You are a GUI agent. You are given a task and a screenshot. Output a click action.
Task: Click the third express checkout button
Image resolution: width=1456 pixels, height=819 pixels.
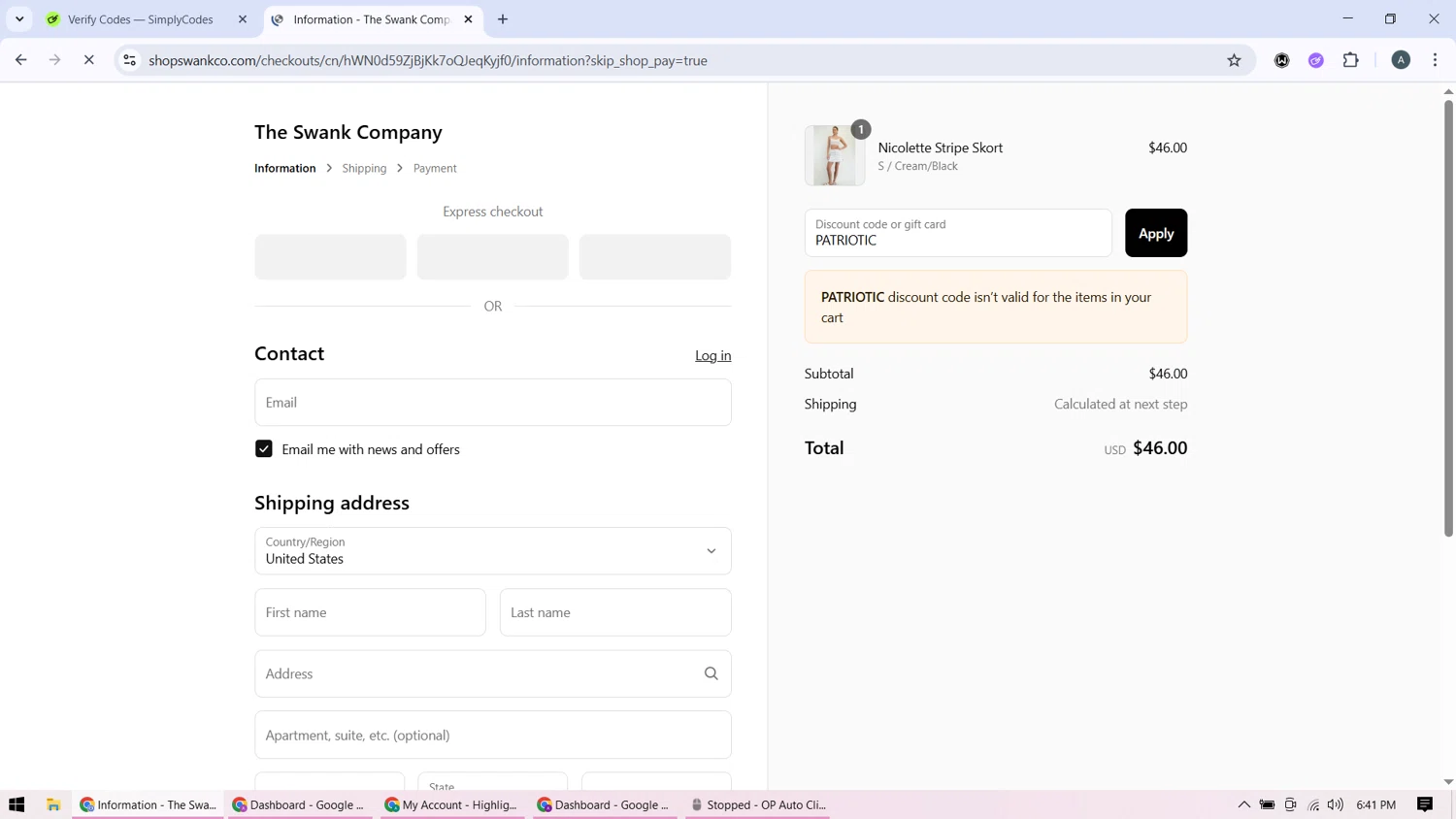tap(654, 257)
